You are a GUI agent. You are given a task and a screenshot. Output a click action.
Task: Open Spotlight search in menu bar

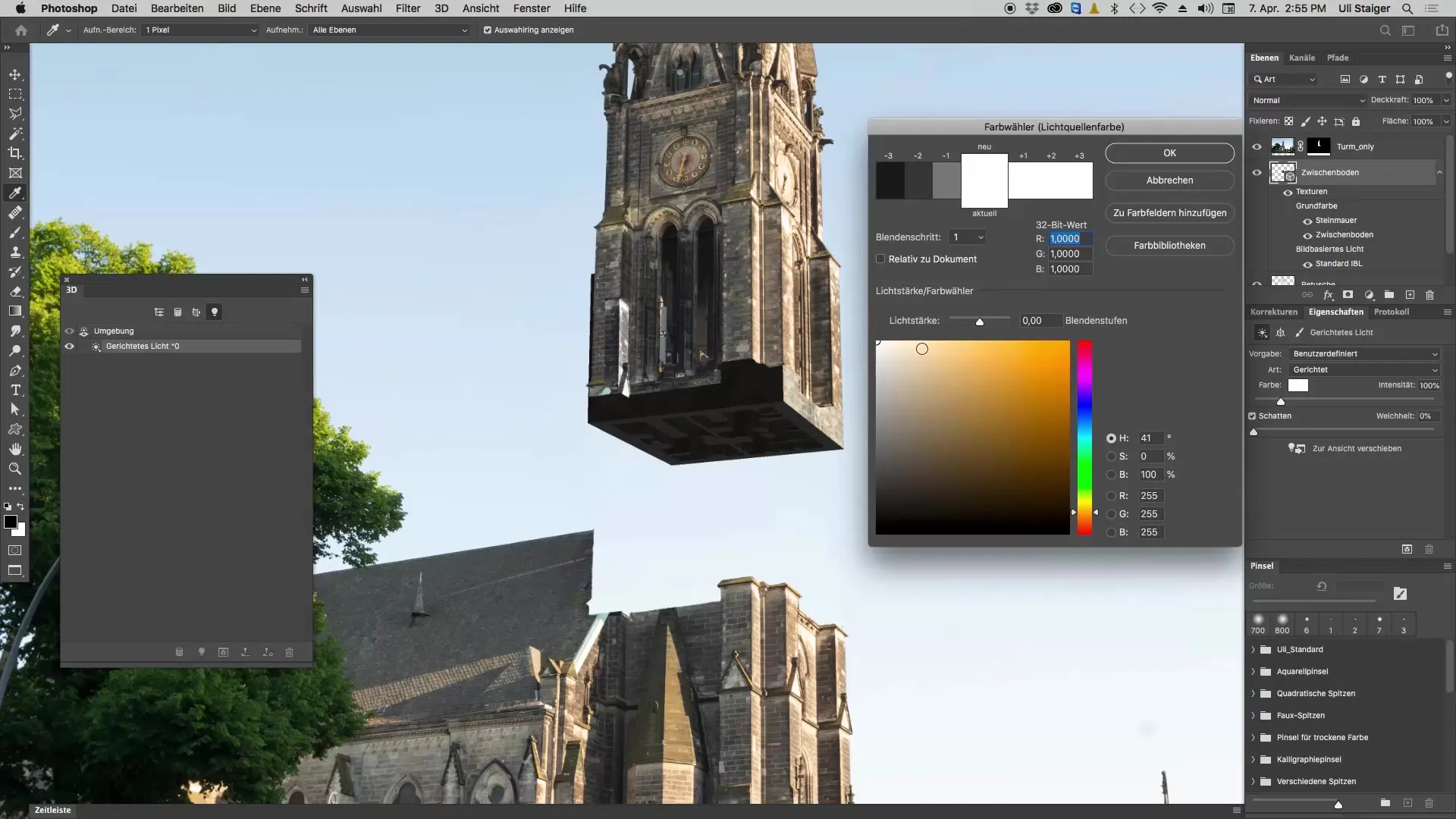[1407, 8]
